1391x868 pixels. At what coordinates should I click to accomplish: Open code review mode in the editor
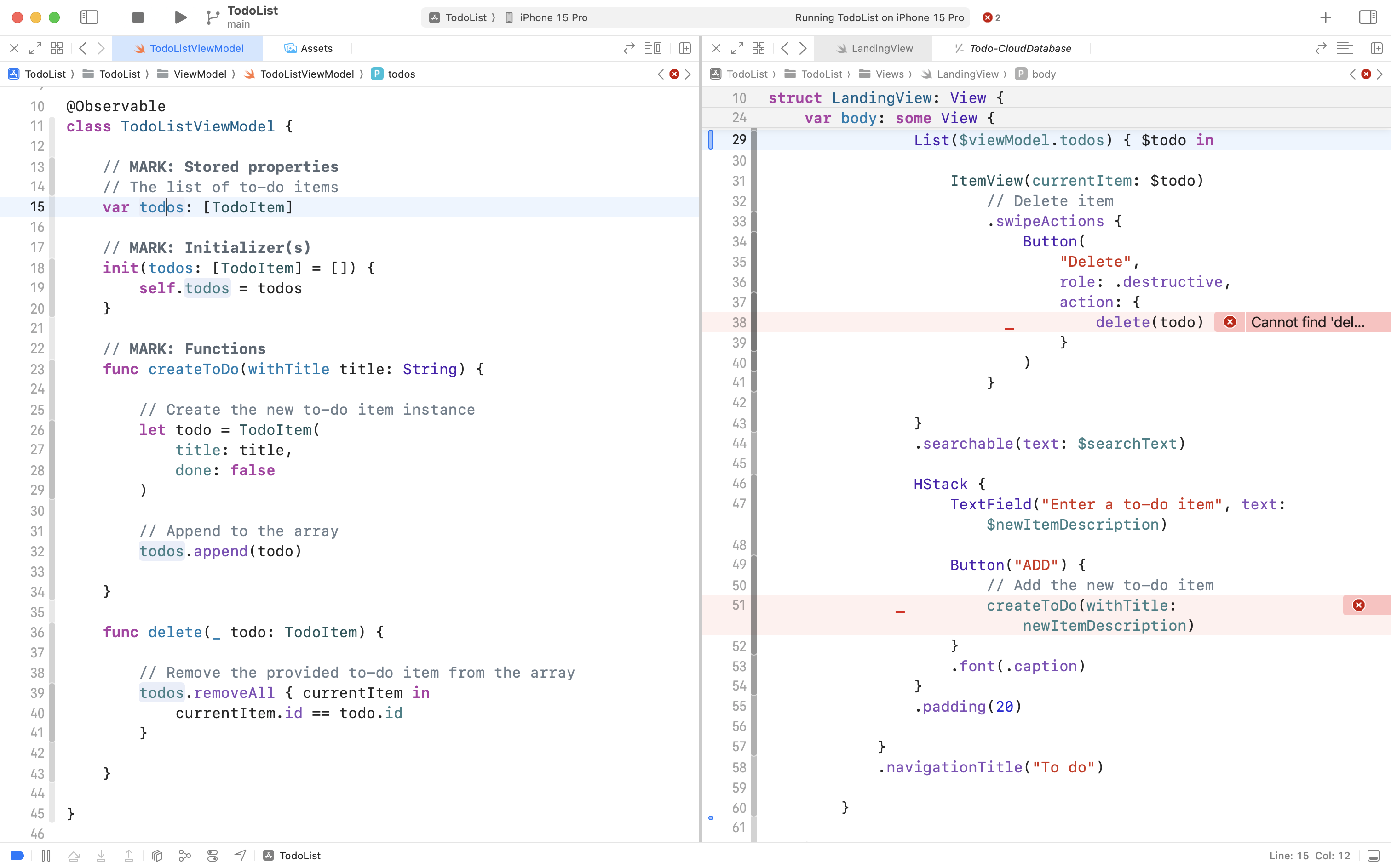click(629, 48)
